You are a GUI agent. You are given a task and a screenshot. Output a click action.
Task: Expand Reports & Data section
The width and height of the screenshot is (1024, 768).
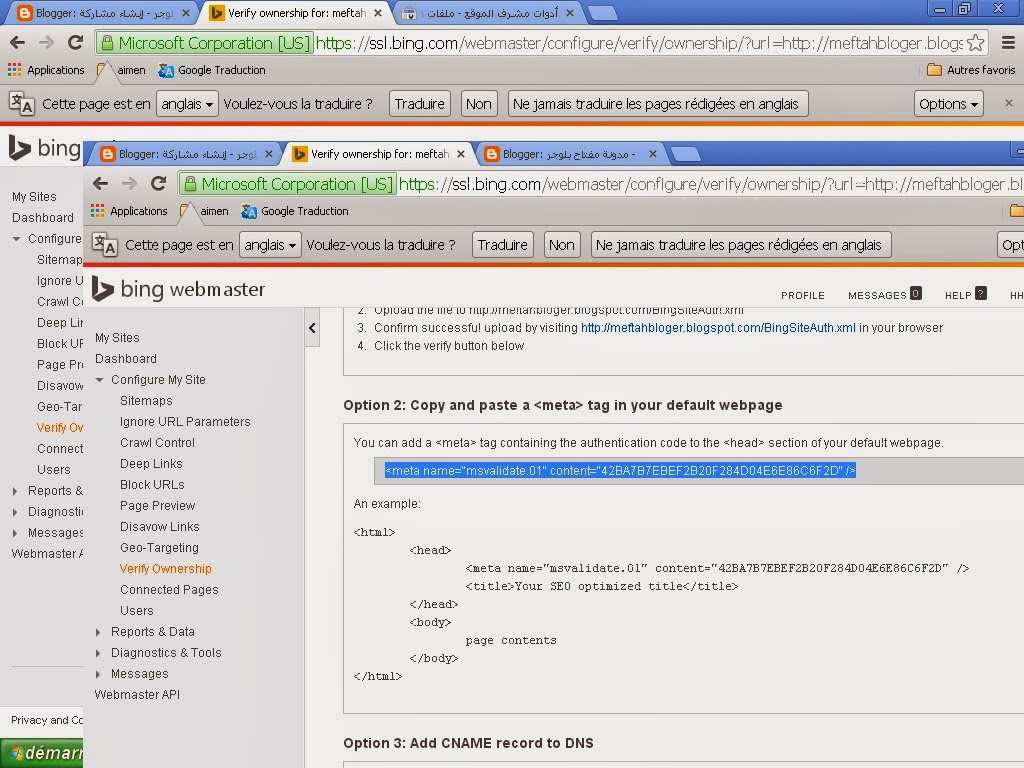pos(99,632)
